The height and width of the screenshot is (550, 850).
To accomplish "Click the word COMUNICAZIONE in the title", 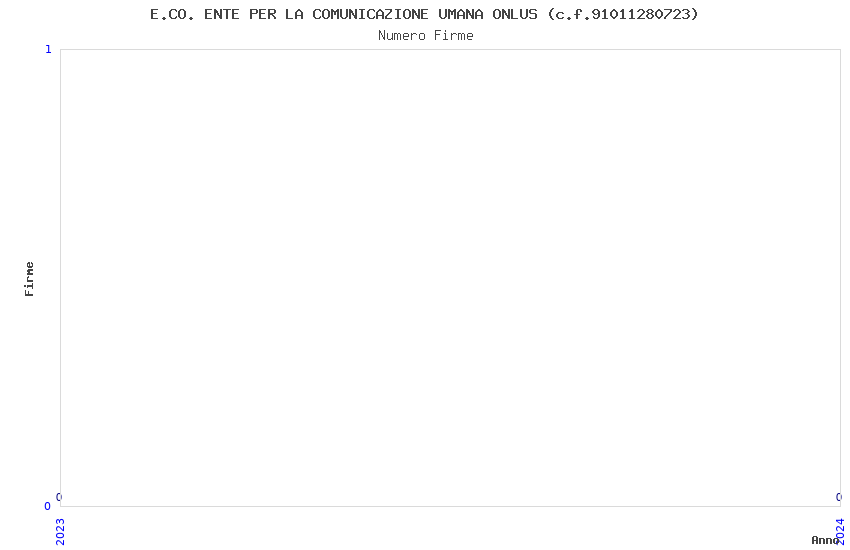I will pos(370,14).
